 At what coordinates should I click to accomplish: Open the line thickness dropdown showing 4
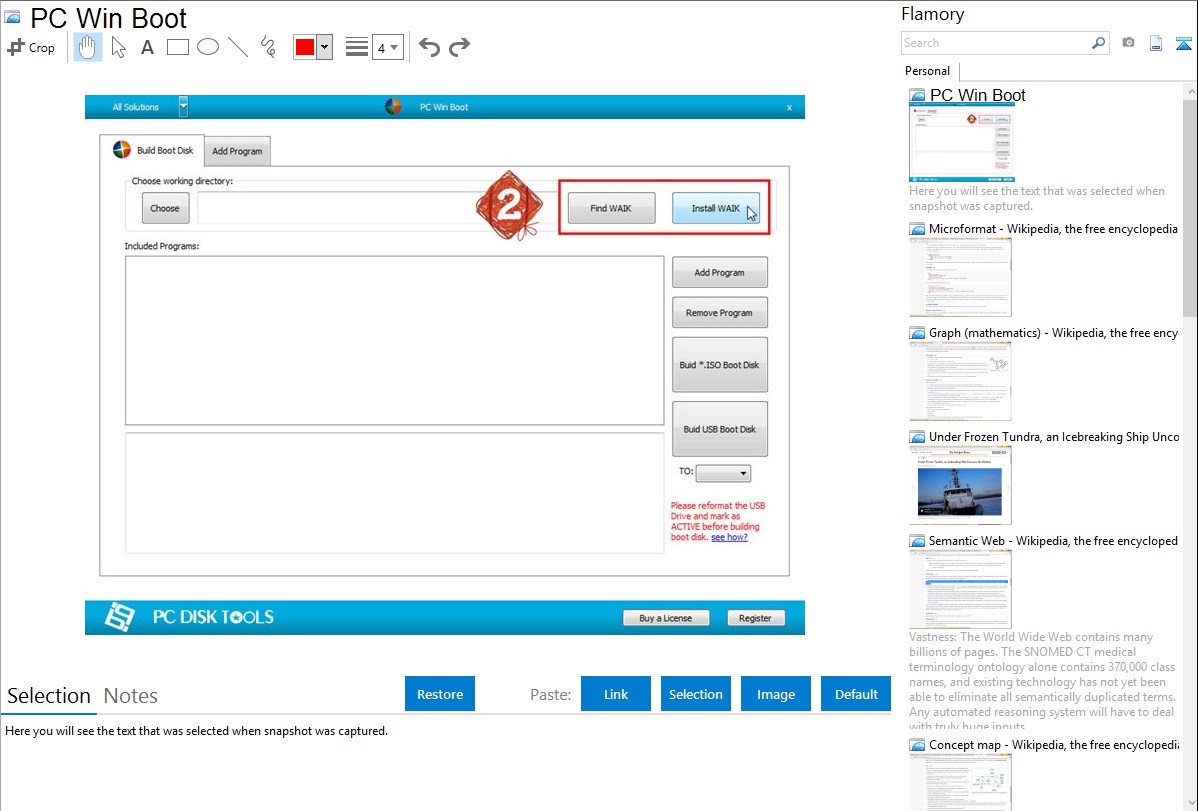(x=387, y=47)
